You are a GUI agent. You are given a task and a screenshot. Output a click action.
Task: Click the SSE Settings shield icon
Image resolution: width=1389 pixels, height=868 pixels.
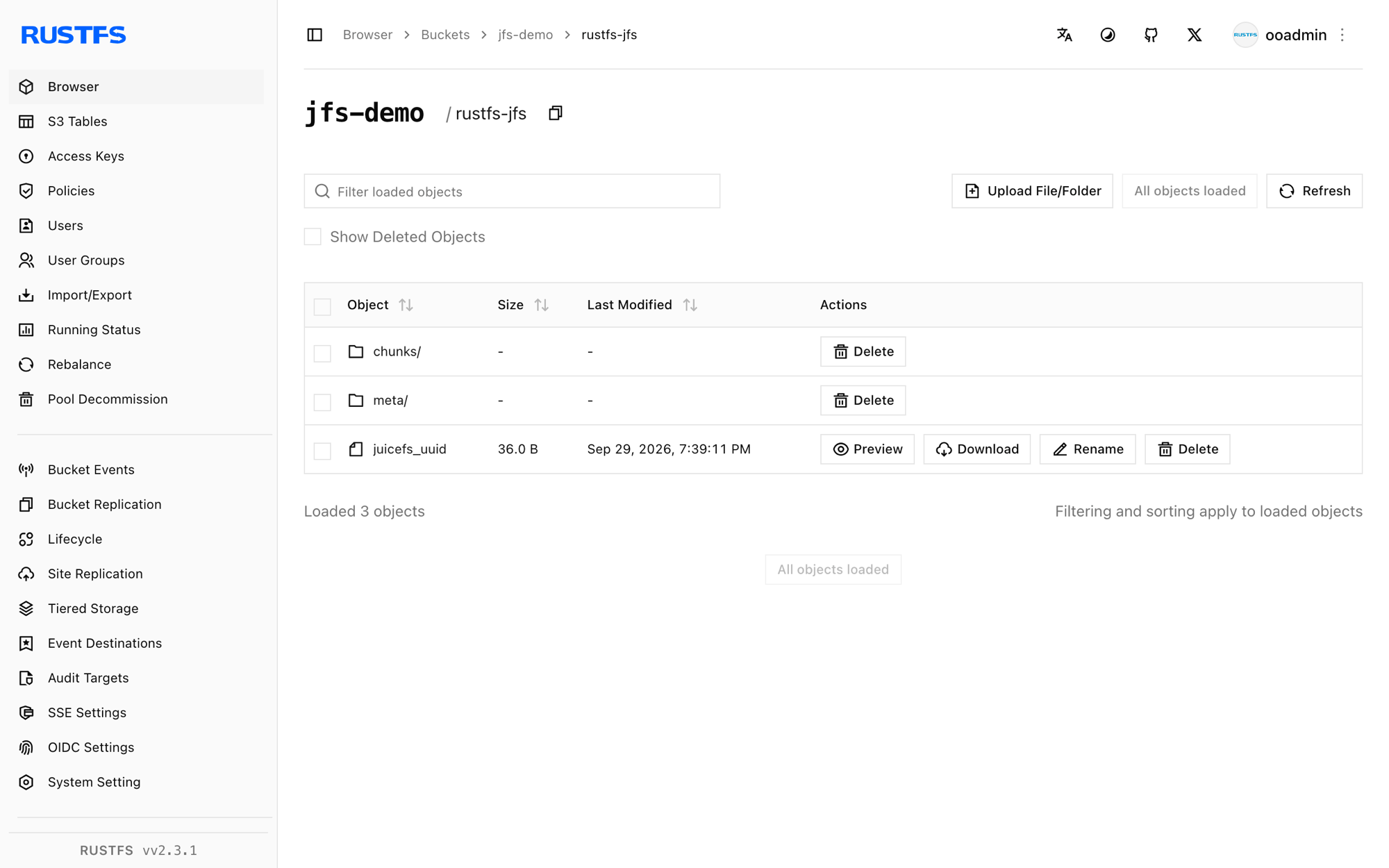tap(26, 713)
